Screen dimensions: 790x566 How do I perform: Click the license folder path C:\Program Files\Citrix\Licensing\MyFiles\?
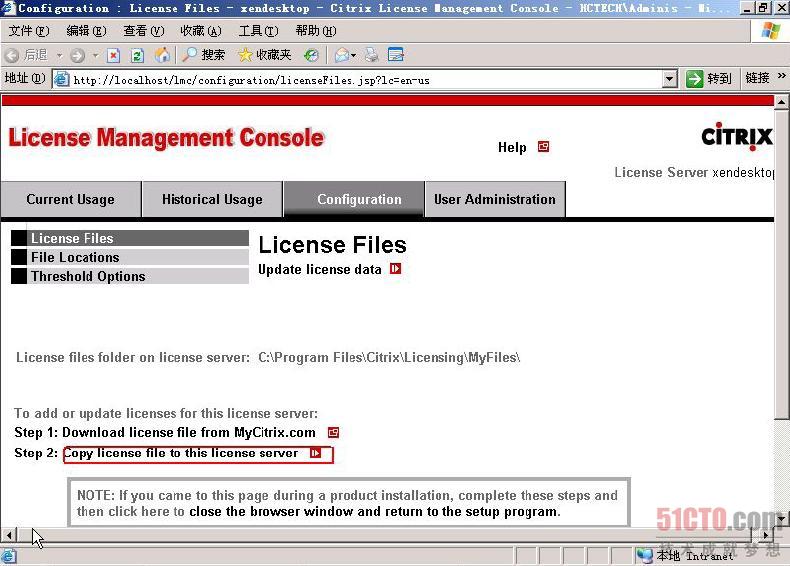pos(389,357)
